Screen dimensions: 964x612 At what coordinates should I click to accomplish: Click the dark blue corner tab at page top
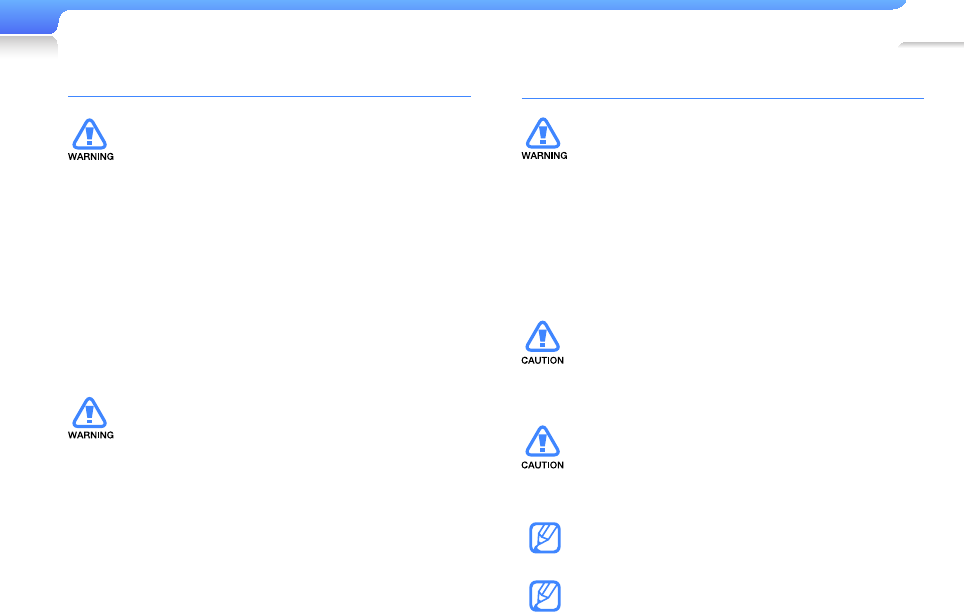click(x=28, y=18)
